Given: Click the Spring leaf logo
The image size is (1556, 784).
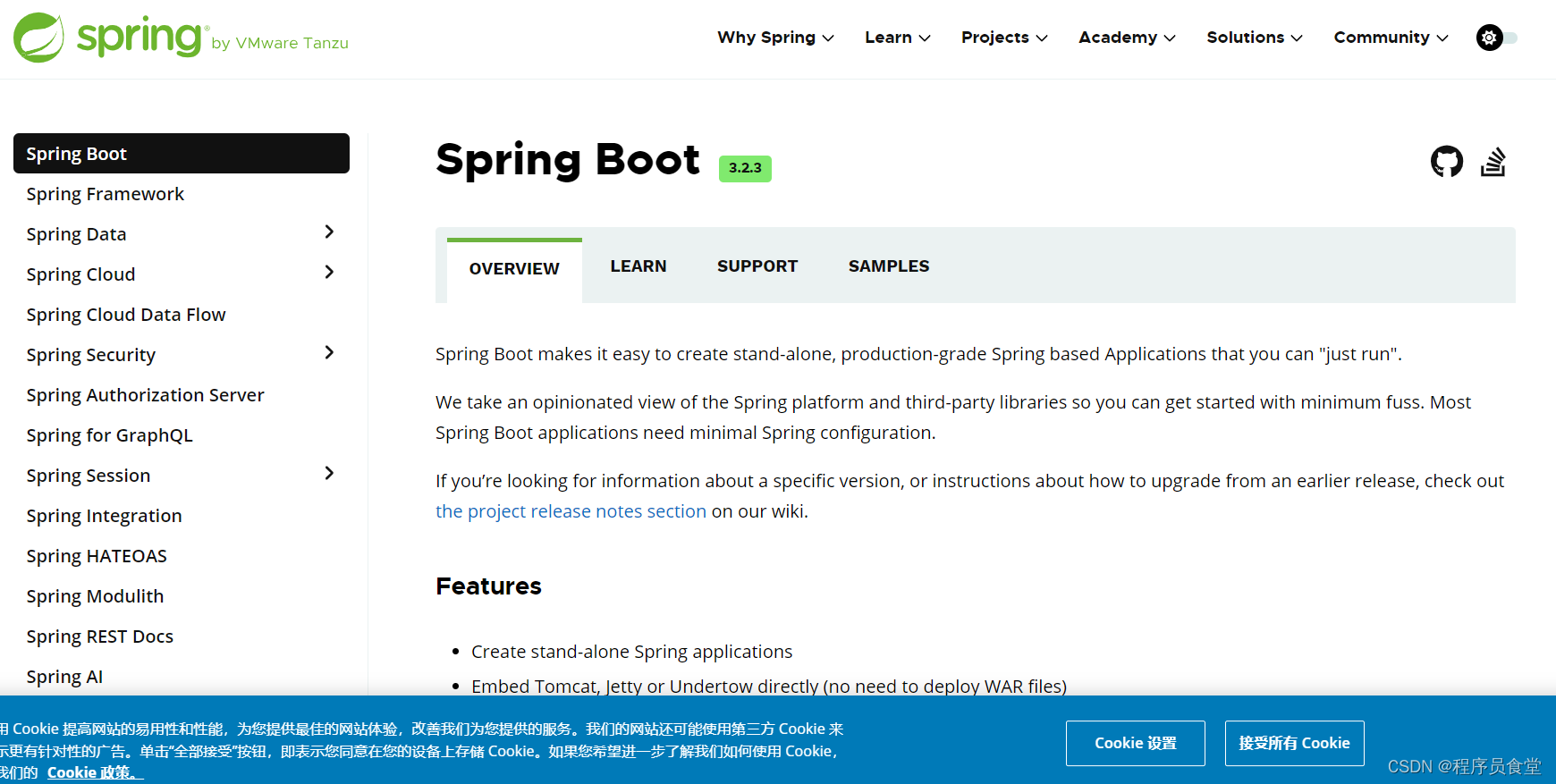Looking at the screenshot, I should point(38,38).
